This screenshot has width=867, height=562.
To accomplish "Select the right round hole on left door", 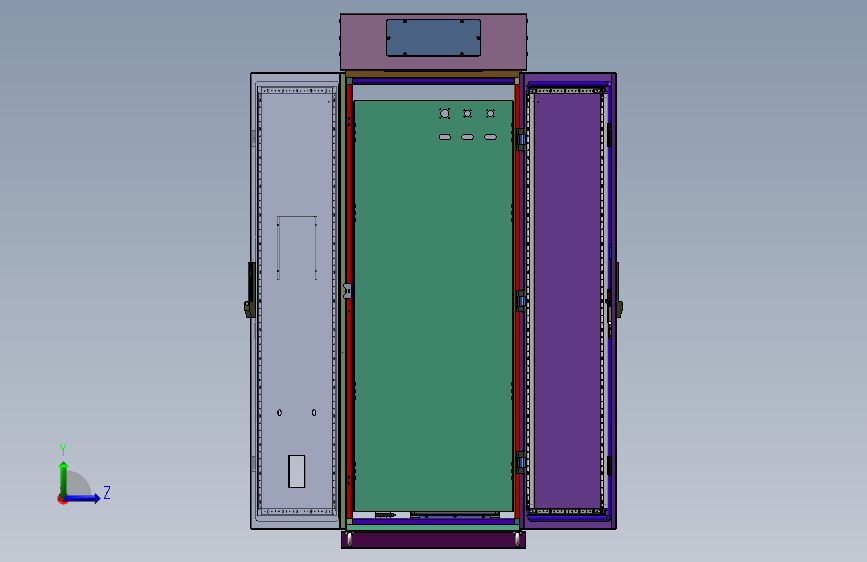I will (314, 413).
